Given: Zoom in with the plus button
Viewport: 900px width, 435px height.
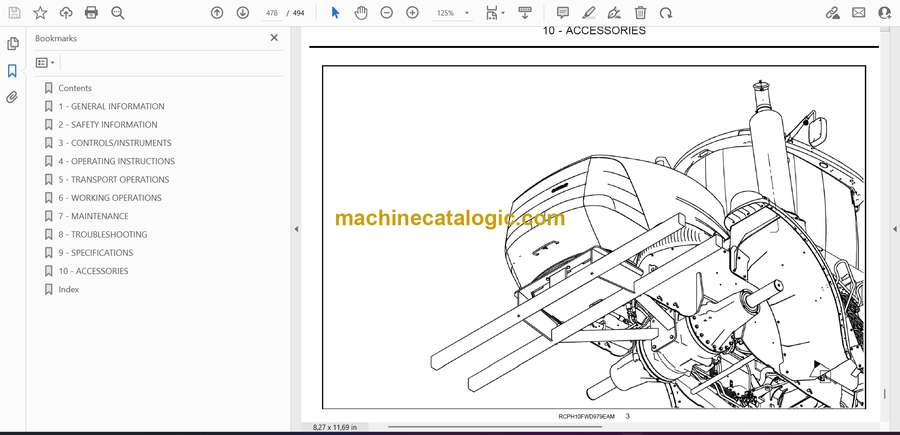Looking at the screenshot, I should [x=412, y=13].
